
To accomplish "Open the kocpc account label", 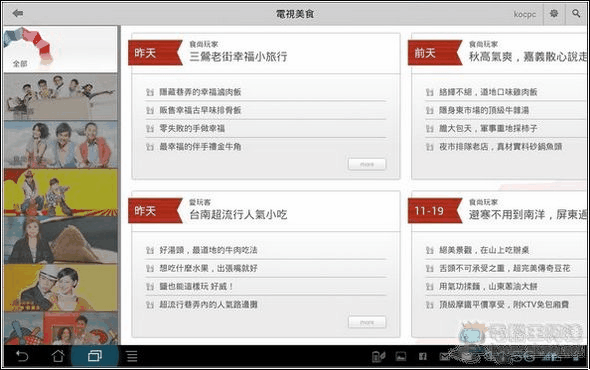I will click(x=525, y=14).
